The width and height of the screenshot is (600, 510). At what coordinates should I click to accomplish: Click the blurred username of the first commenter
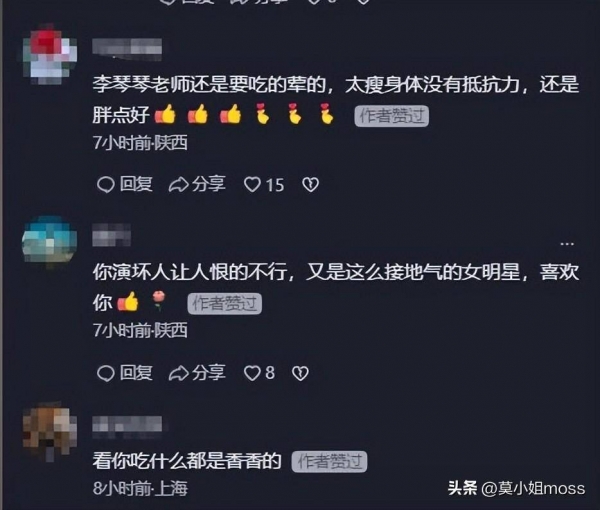tap(127, 49)
